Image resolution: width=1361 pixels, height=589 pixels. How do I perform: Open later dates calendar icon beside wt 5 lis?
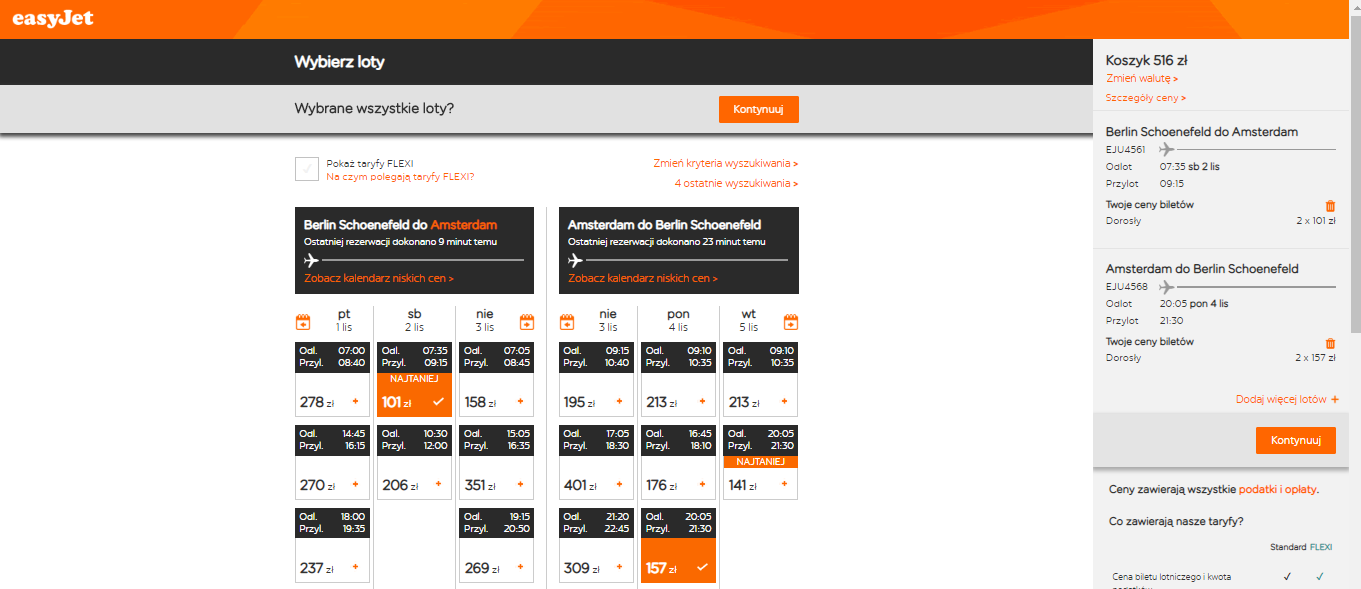(x=790, y=322)
